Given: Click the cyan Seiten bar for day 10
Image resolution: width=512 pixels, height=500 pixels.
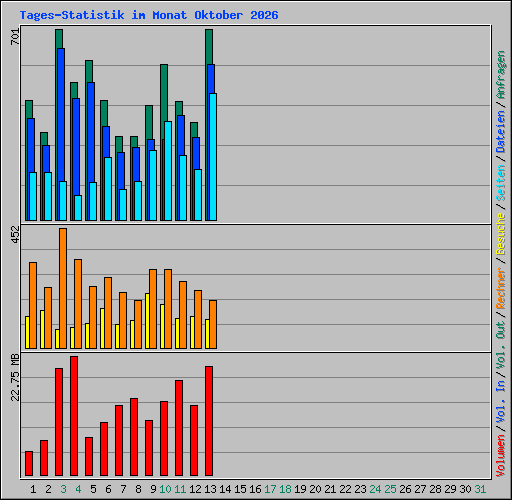Looking at the screenshot, I should point(168,171).
